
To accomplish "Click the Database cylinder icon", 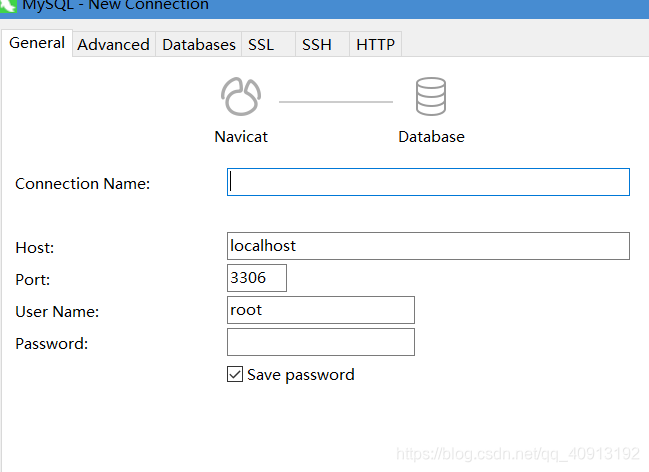I will tap(431, 96).
